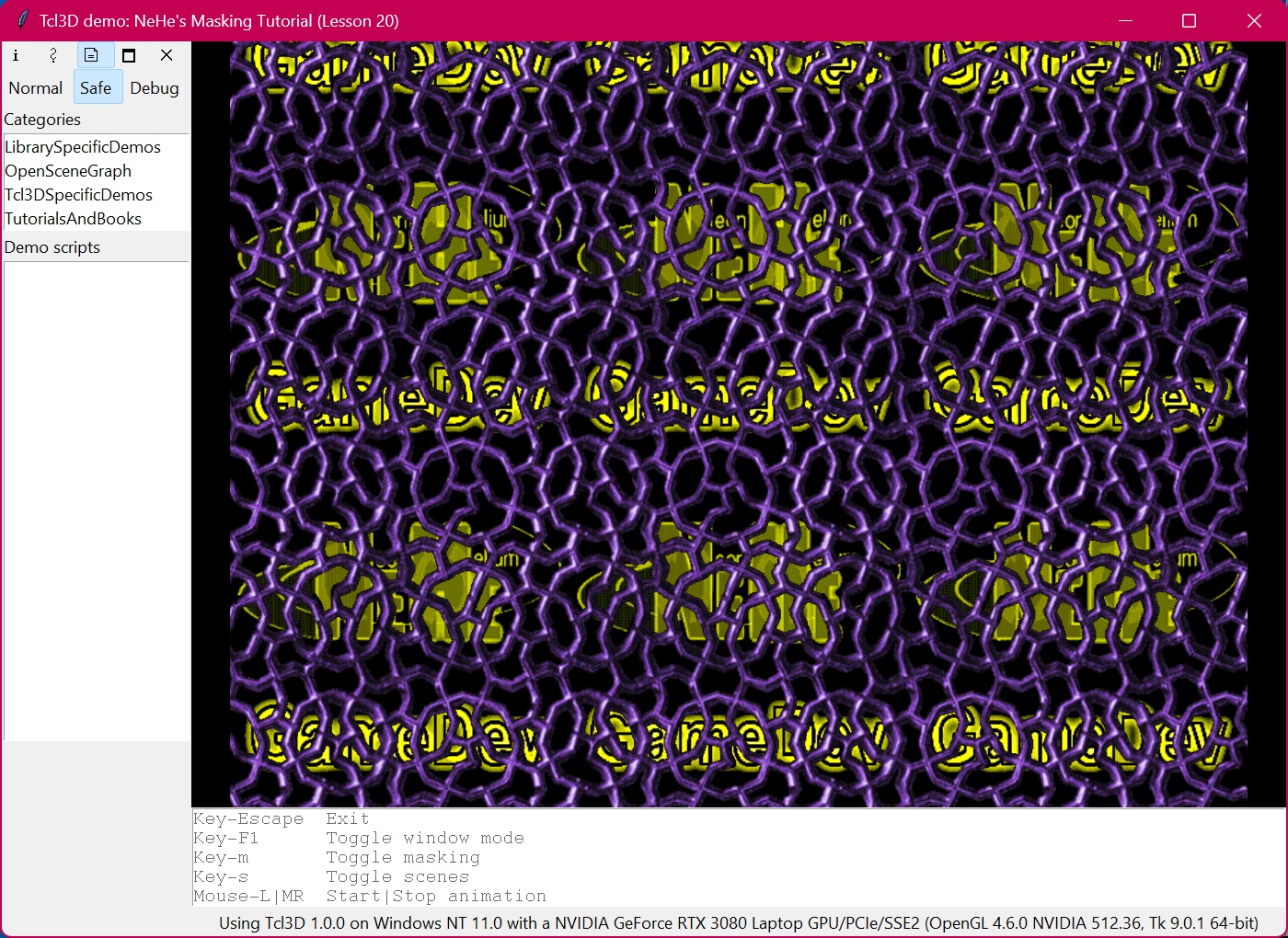Click the info 'i' toolbar icon
1288x938 pixels.
click(16, 55)
